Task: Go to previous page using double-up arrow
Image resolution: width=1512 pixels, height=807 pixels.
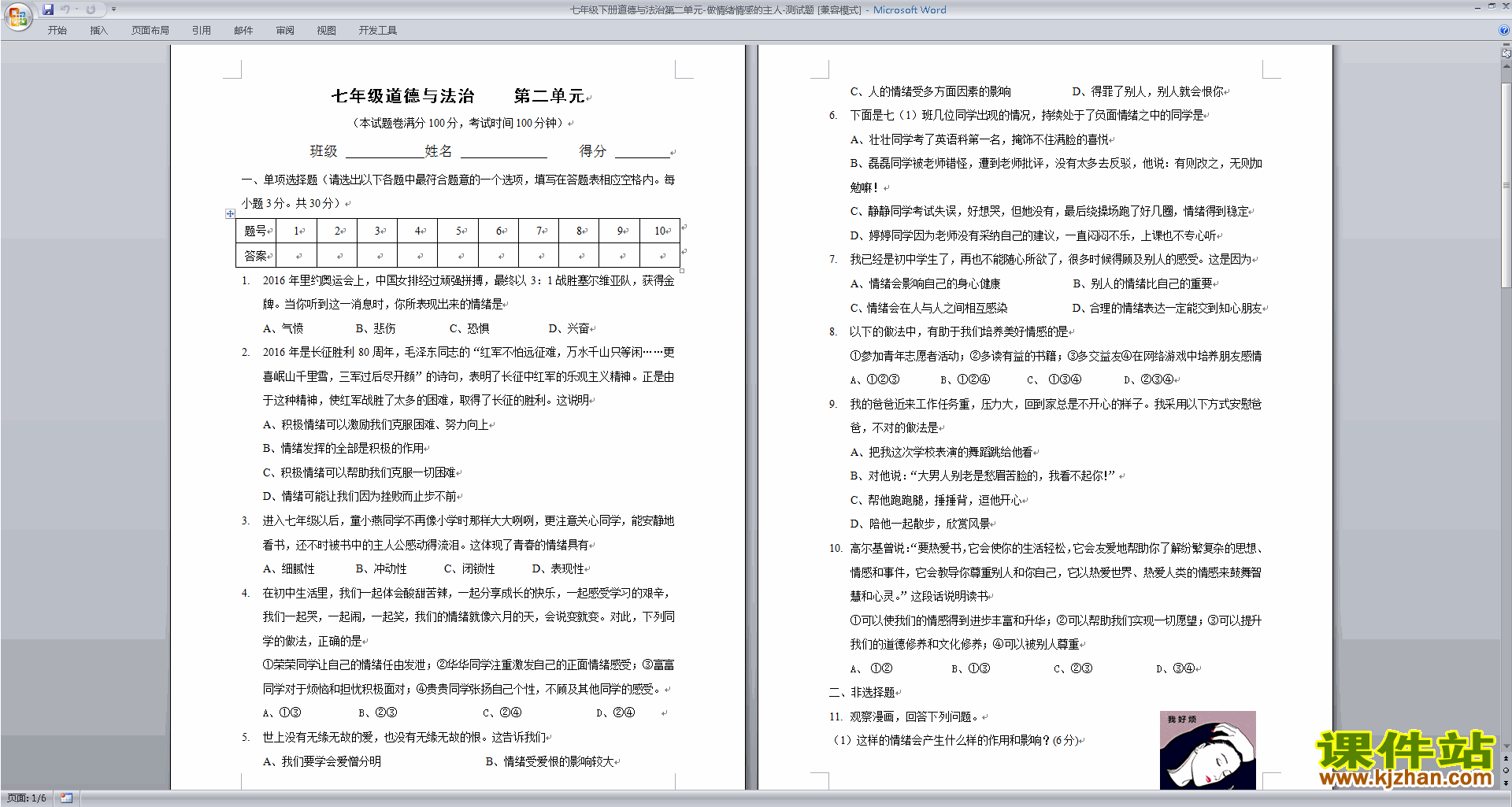Action: [1506, 758]
